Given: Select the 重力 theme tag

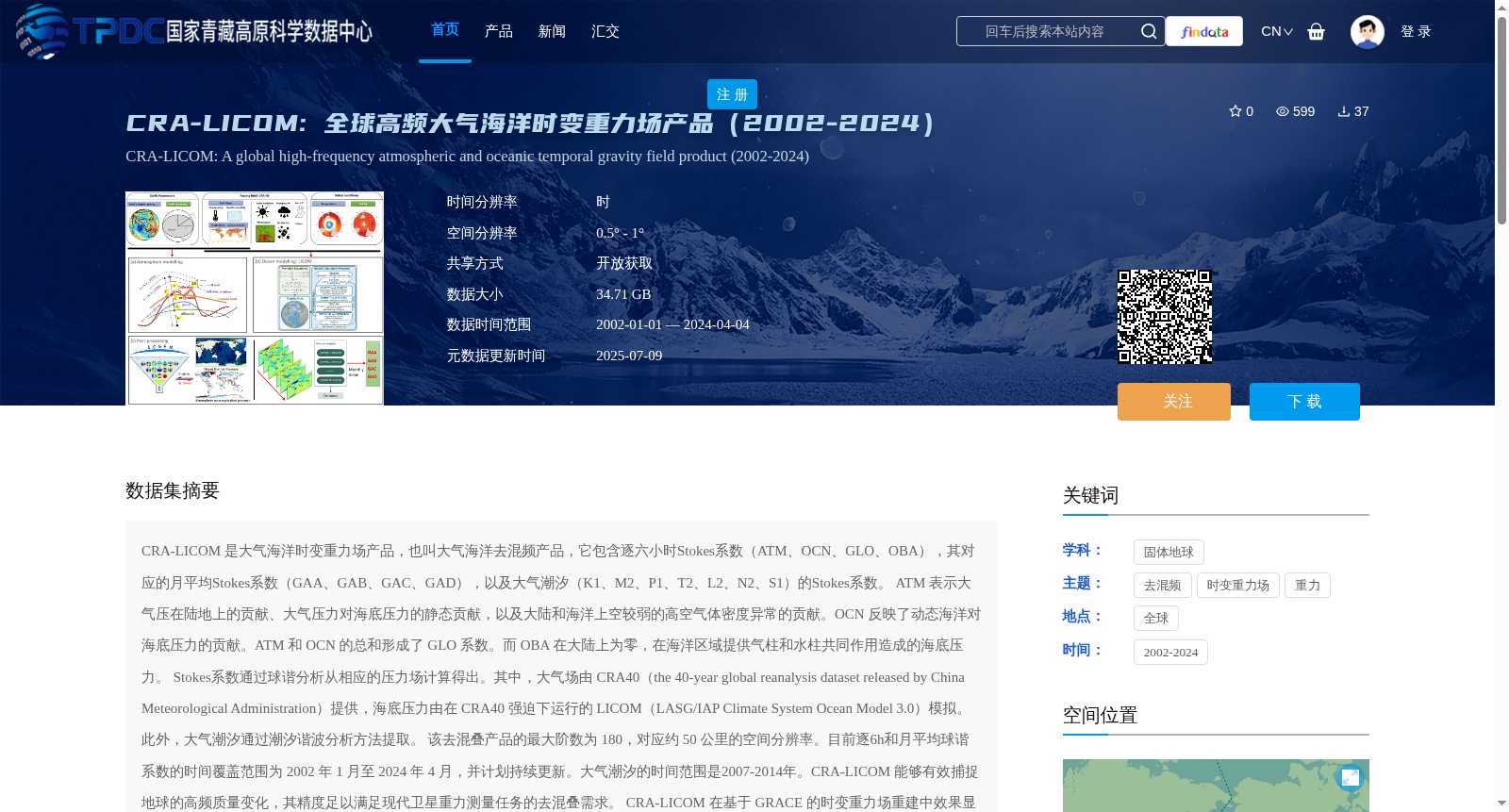Looking at the screenshot, I should coord(1307,585).
